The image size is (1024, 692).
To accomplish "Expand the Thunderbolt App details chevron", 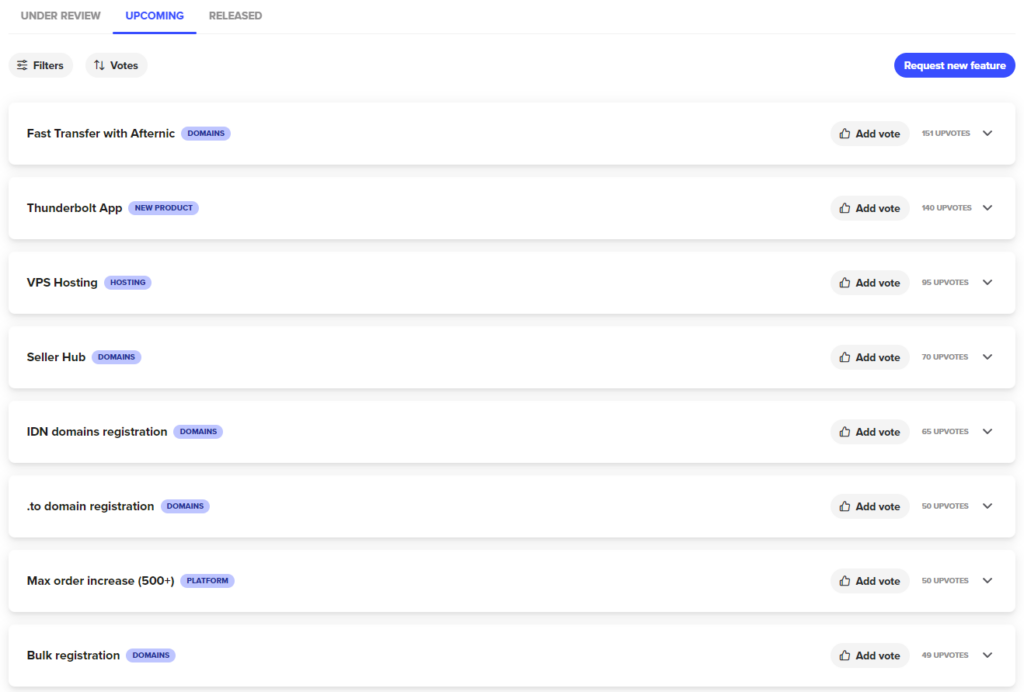I will [987, 208].
